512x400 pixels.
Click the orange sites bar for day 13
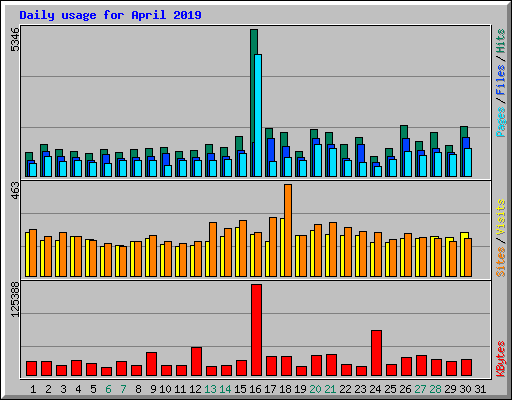coord(213,249)
